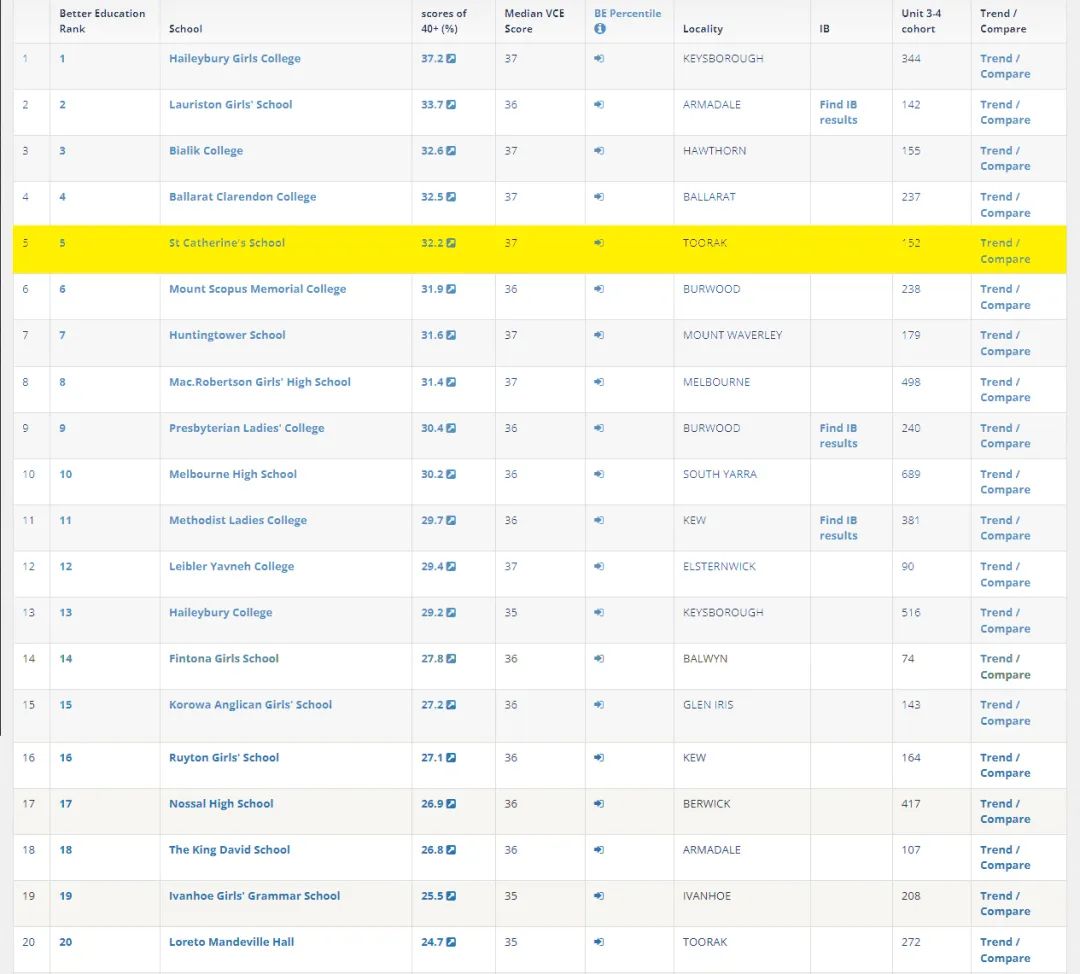Open Methodist Ladies College link
This screenshot has width=1080, height=974.
pos(238,521)
